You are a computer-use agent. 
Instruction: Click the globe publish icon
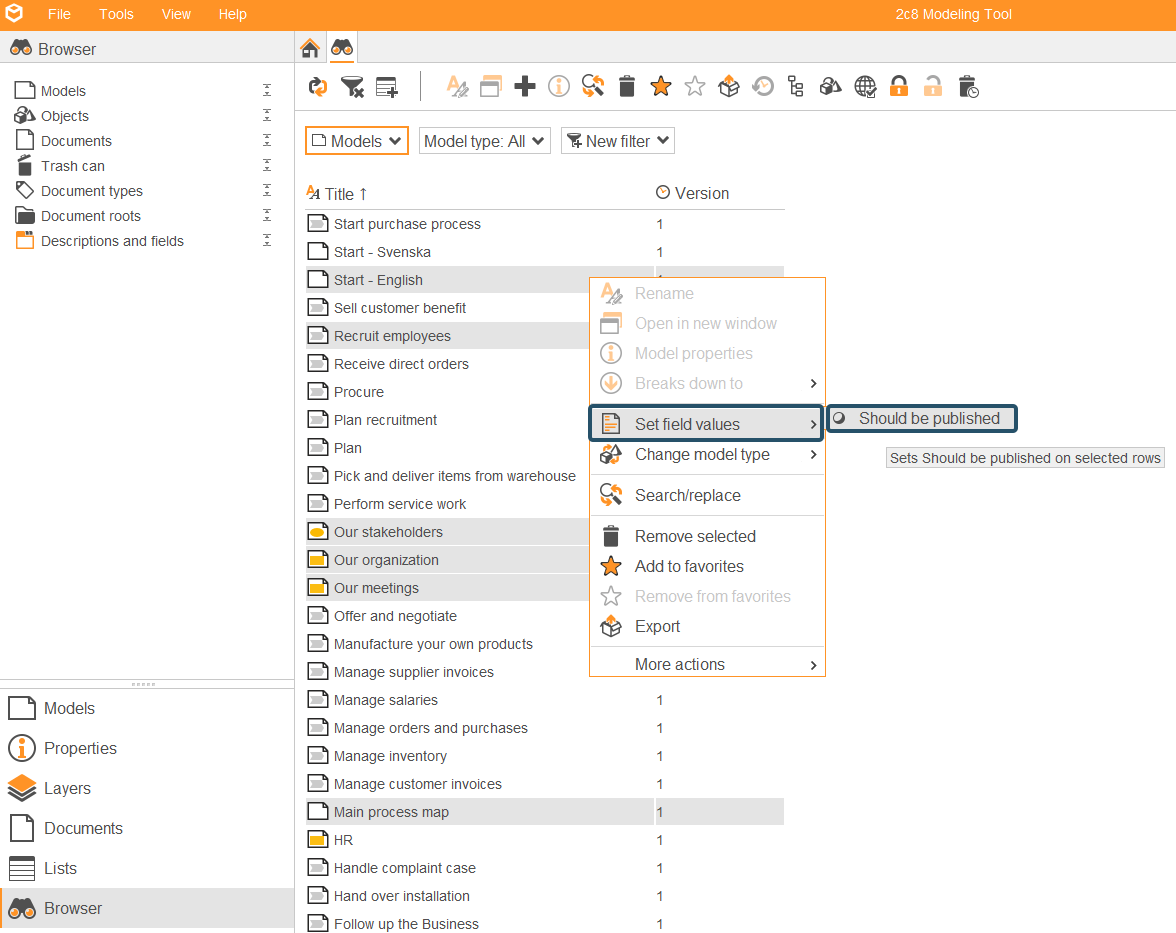click(x=865, y=87)
